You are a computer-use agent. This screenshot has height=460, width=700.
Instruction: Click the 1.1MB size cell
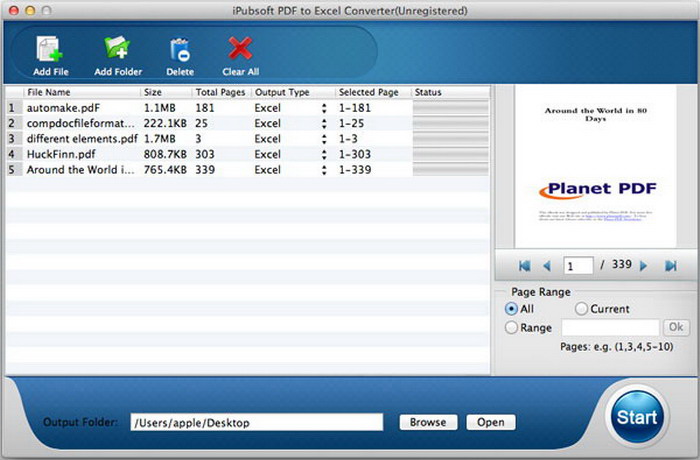click(159, 108)
